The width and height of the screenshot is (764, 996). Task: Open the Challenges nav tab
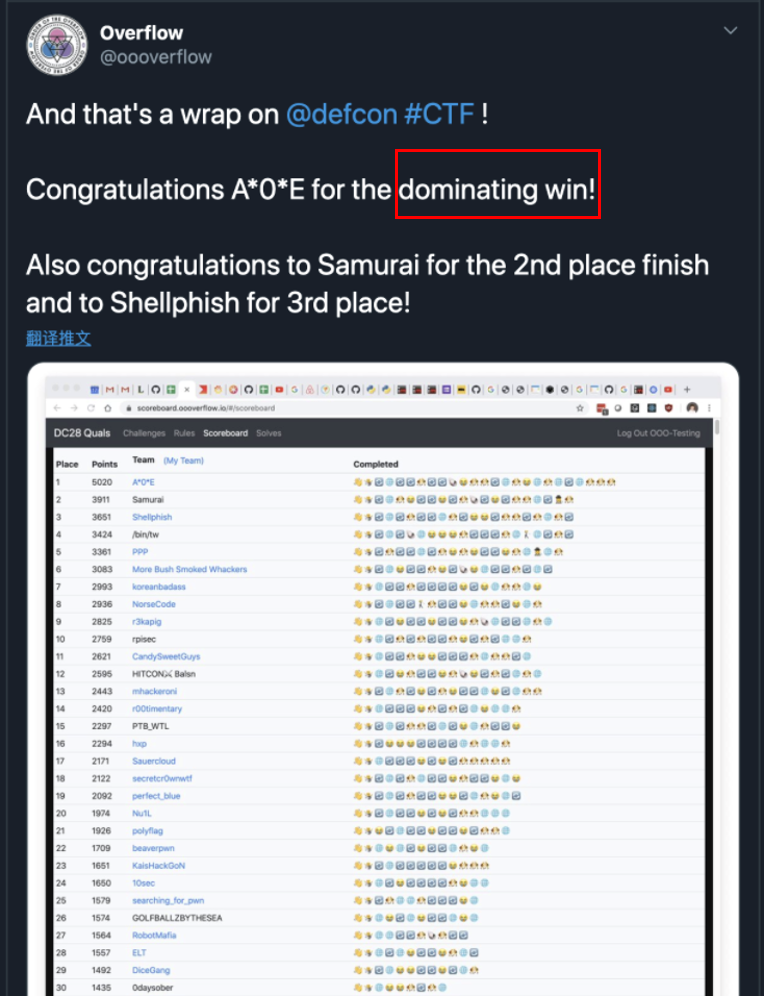pyautogui.click(x=143, y=433)
